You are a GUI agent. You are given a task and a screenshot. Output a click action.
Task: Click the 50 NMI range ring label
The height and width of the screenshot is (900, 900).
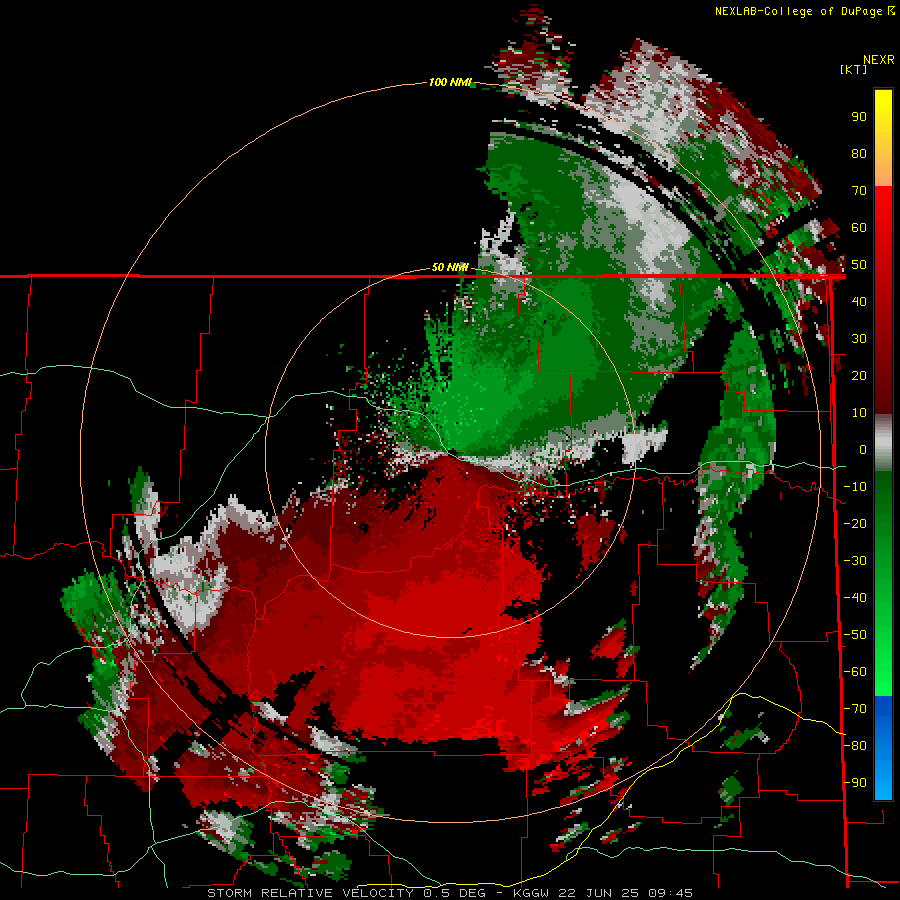click(x=450, y=267)
